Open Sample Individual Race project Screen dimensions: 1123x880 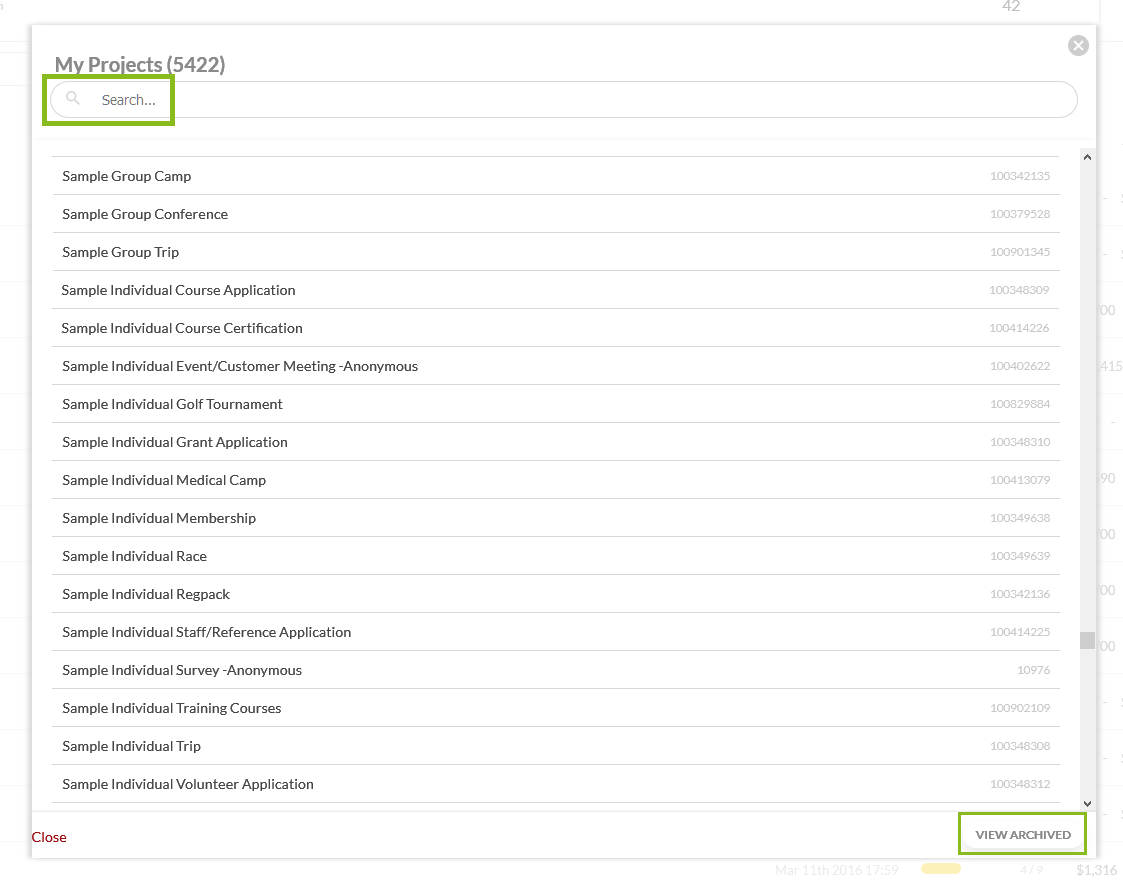(135, 556)
